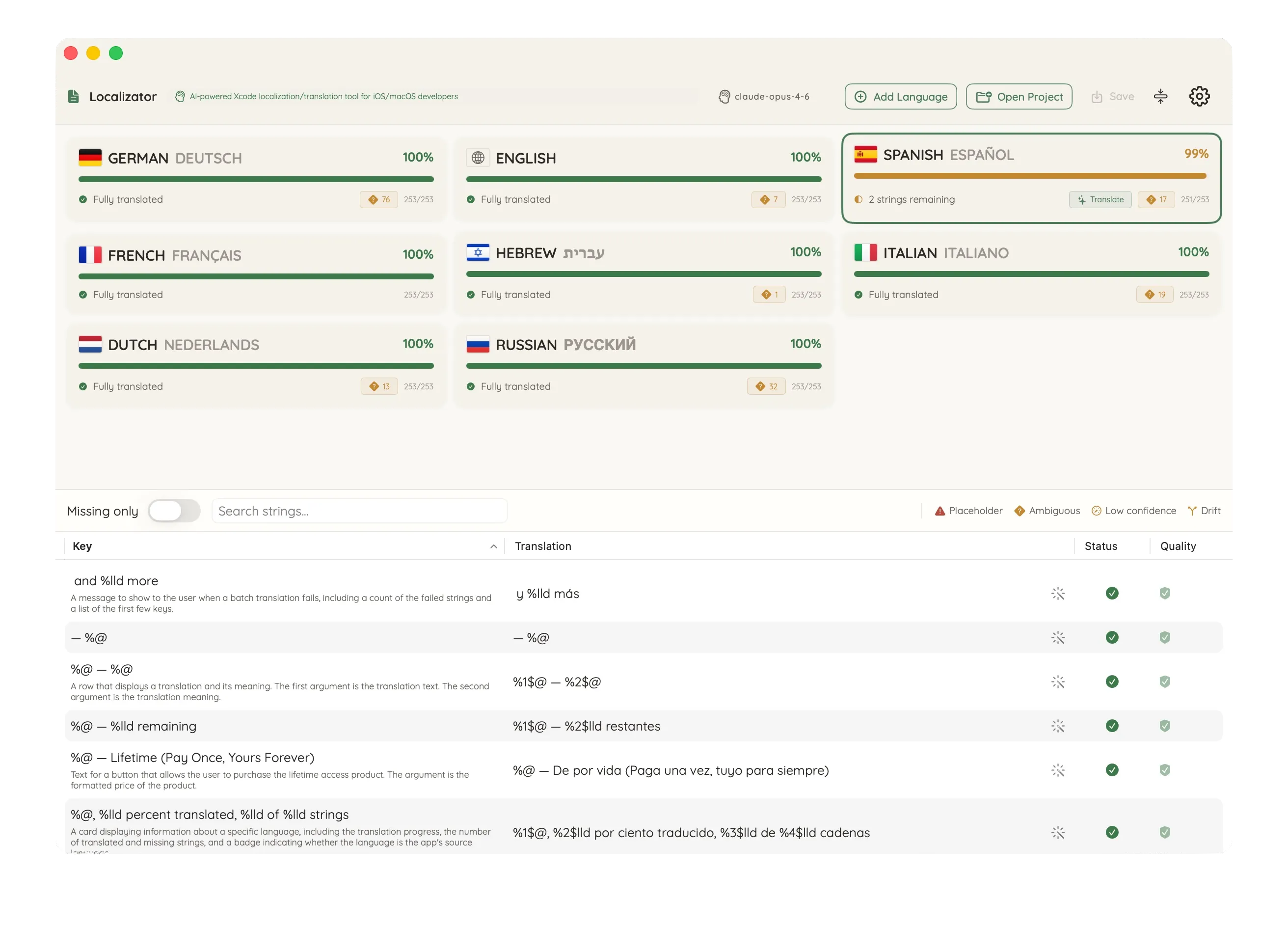The height and width of the screenshot is (927, 1288).
Task: Click the Add Language button
Action: (x=900, y=96)
